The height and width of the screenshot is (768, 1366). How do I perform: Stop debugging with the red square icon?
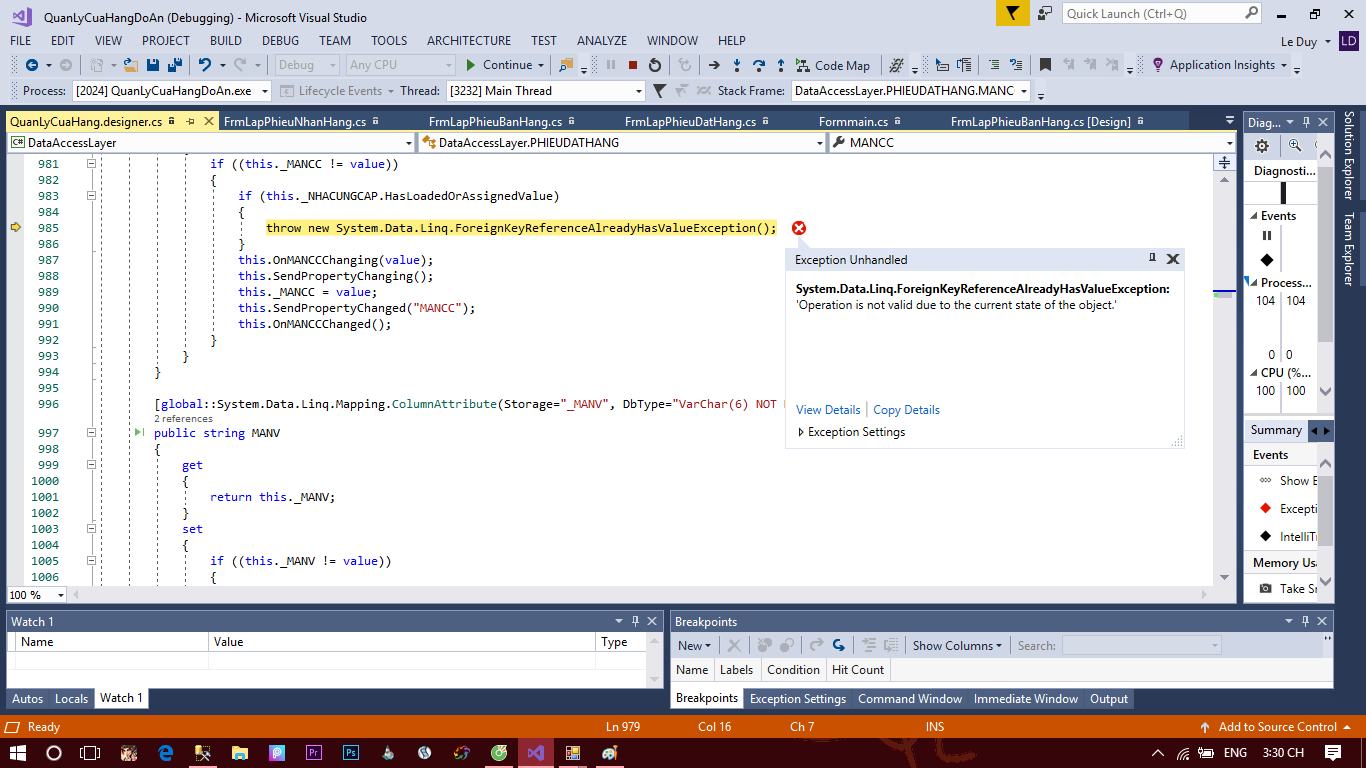(x=632, y=65)
